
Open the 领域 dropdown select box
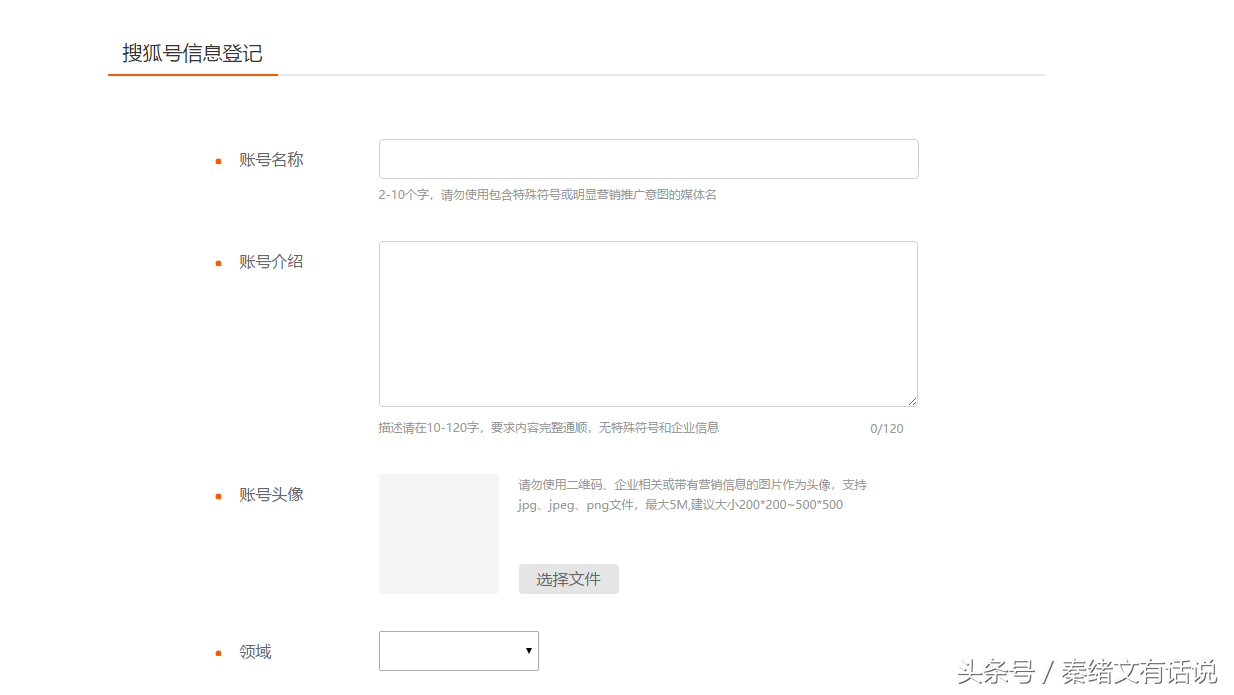[458, 651]
